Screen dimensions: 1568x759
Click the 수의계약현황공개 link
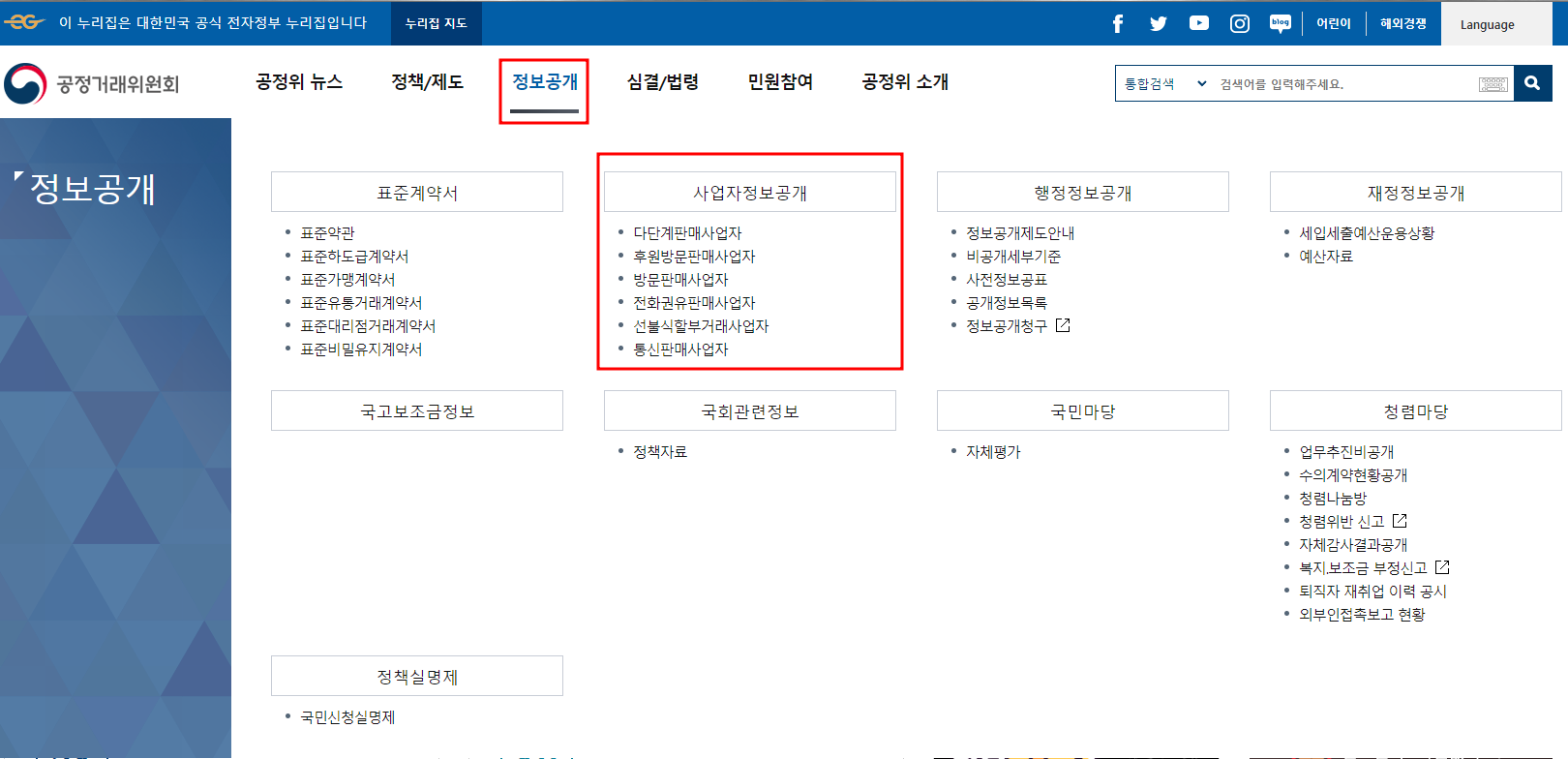pos(1353,475)
